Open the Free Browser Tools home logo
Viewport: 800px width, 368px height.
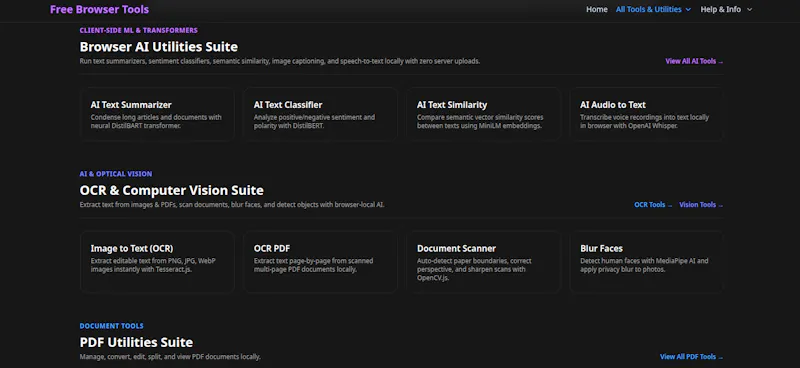point(99,9)
